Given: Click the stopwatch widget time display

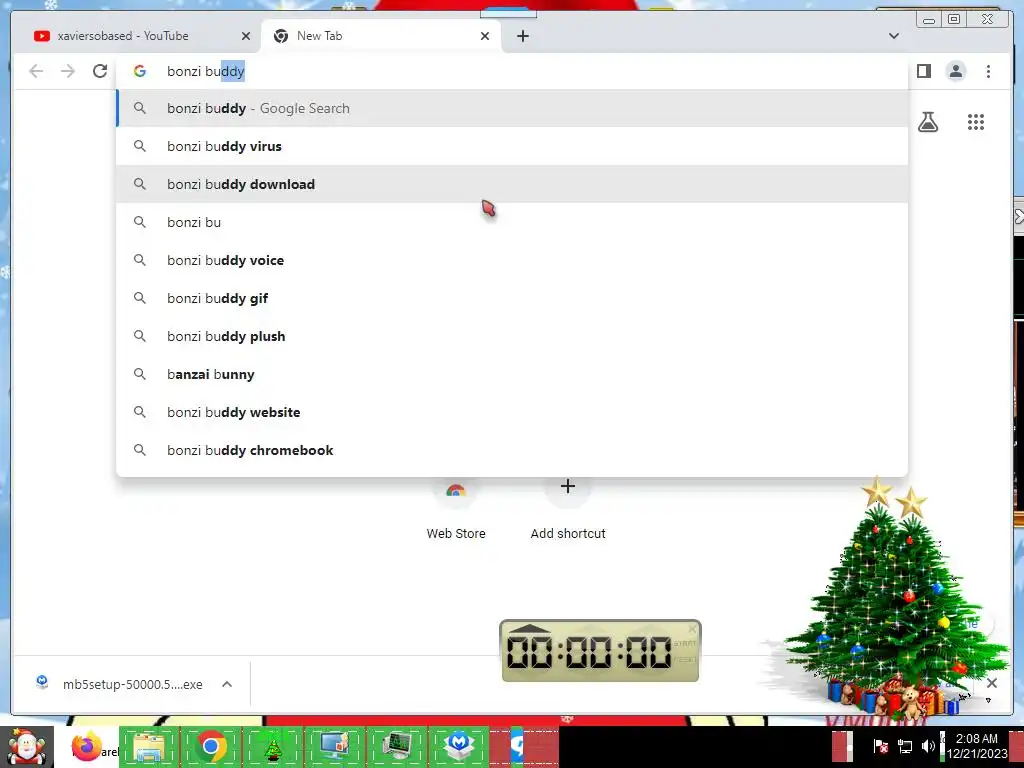Looking at the screenshot, I should (x=588, y=652).
